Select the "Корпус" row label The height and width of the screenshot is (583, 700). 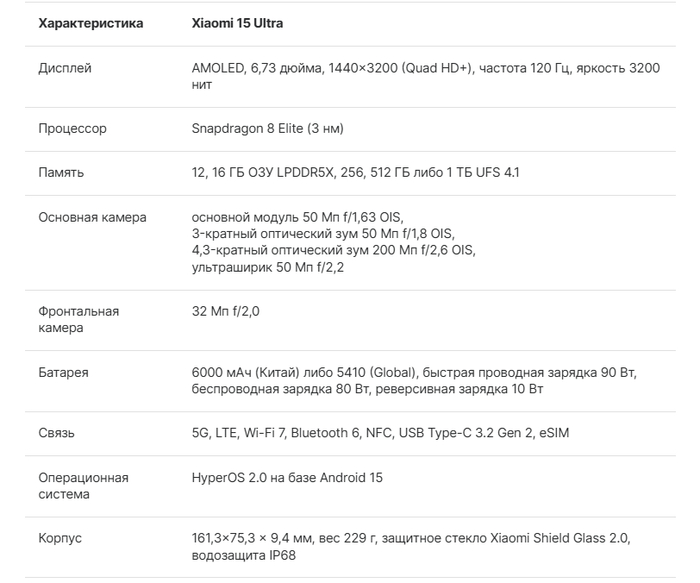coord(60,539)
